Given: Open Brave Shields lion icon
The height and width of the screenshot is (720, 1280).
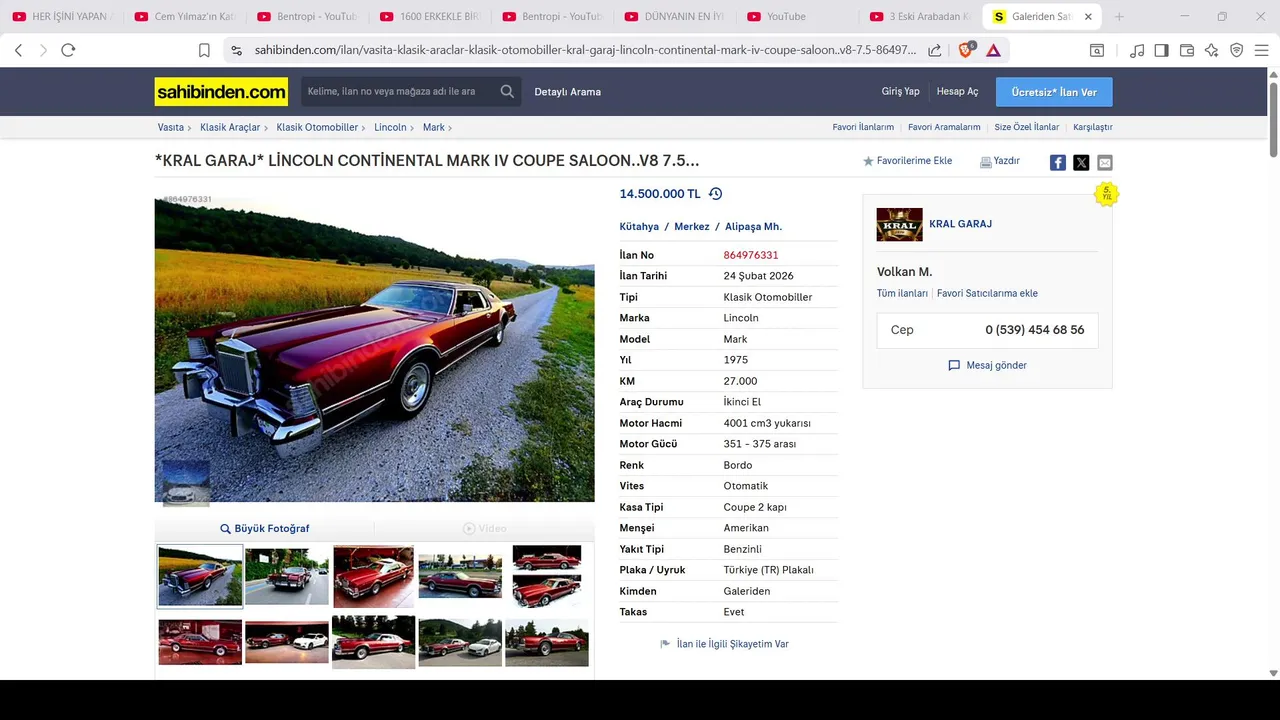Looking at the screenshot, I should point(967,50).
